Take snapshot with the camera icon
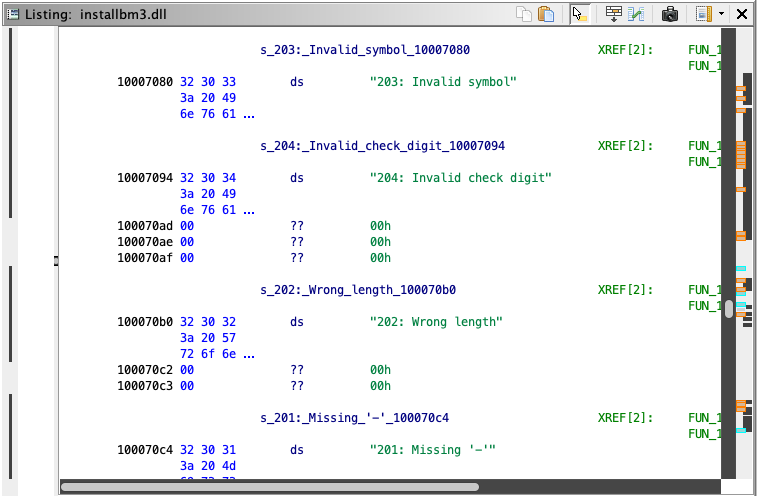757x496 pixels. pos(670,14)
